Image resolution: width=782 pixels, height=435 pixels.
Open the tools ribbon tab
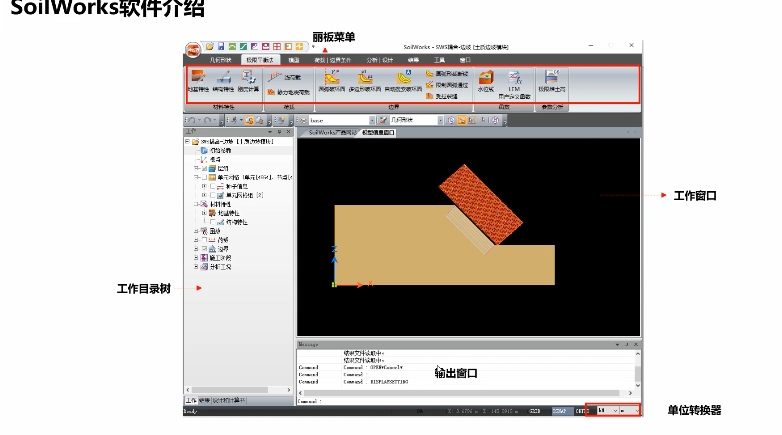click(439, 60)
